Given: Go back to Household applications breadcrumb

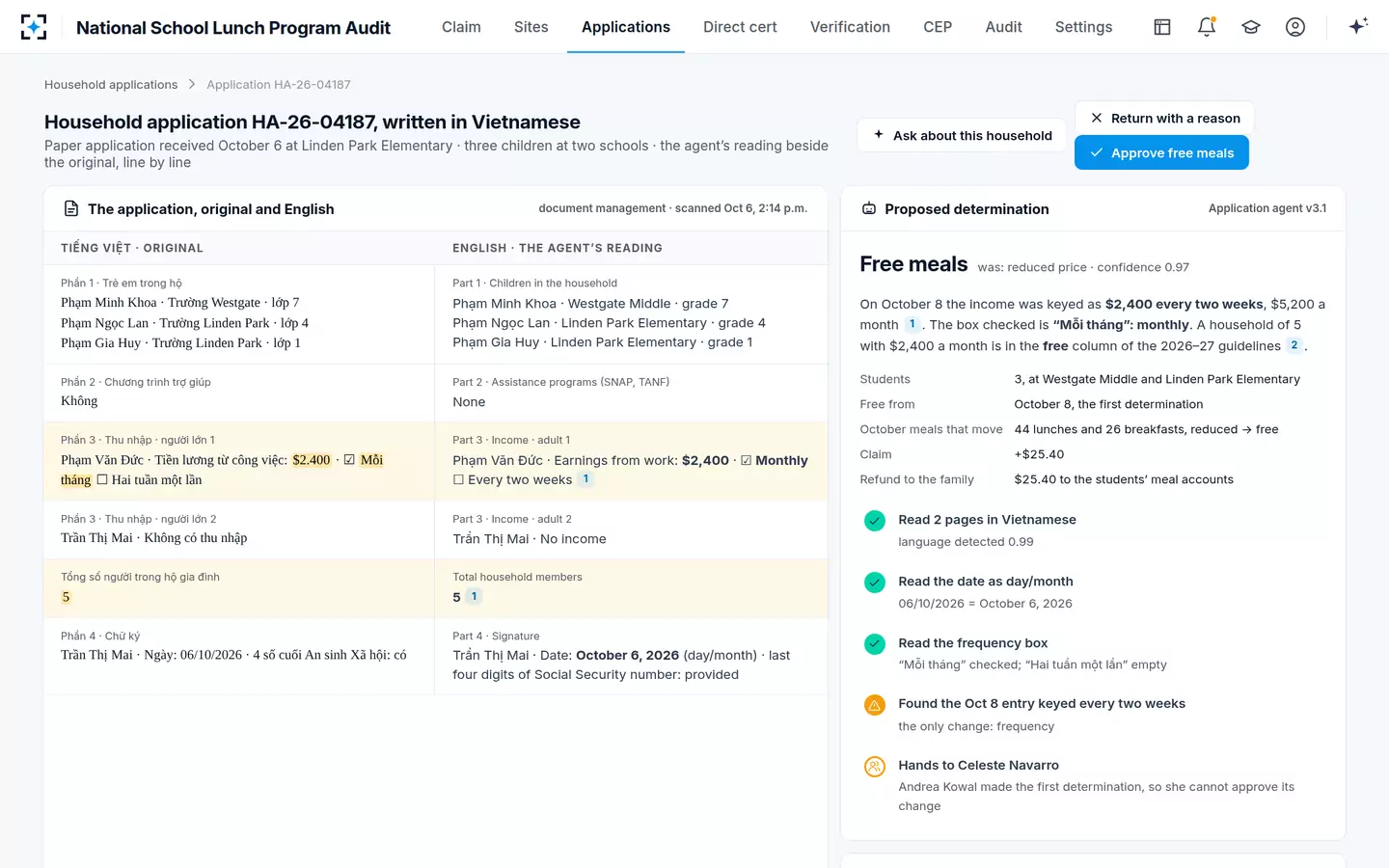Looking at the screenshot, I should coord(111,85).
